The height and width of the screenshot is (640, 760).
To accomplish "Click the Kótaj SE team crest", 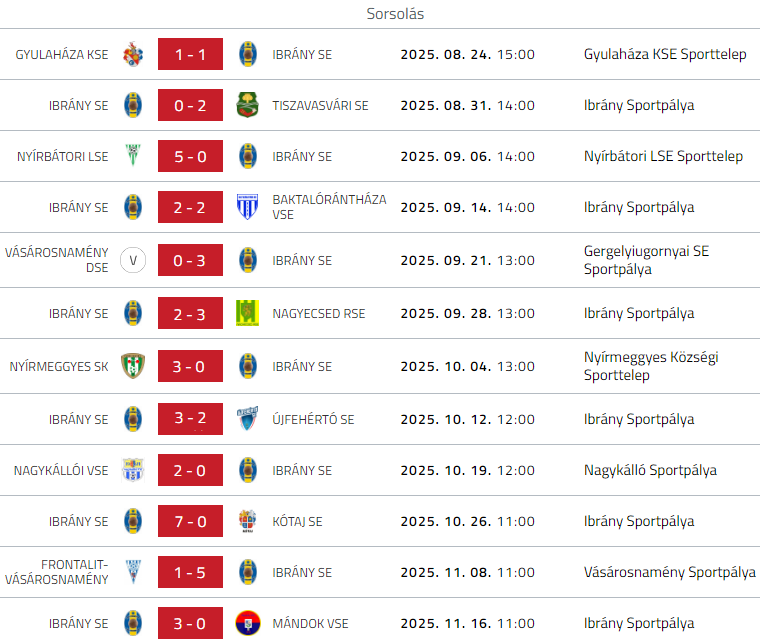I will (248, 521).
